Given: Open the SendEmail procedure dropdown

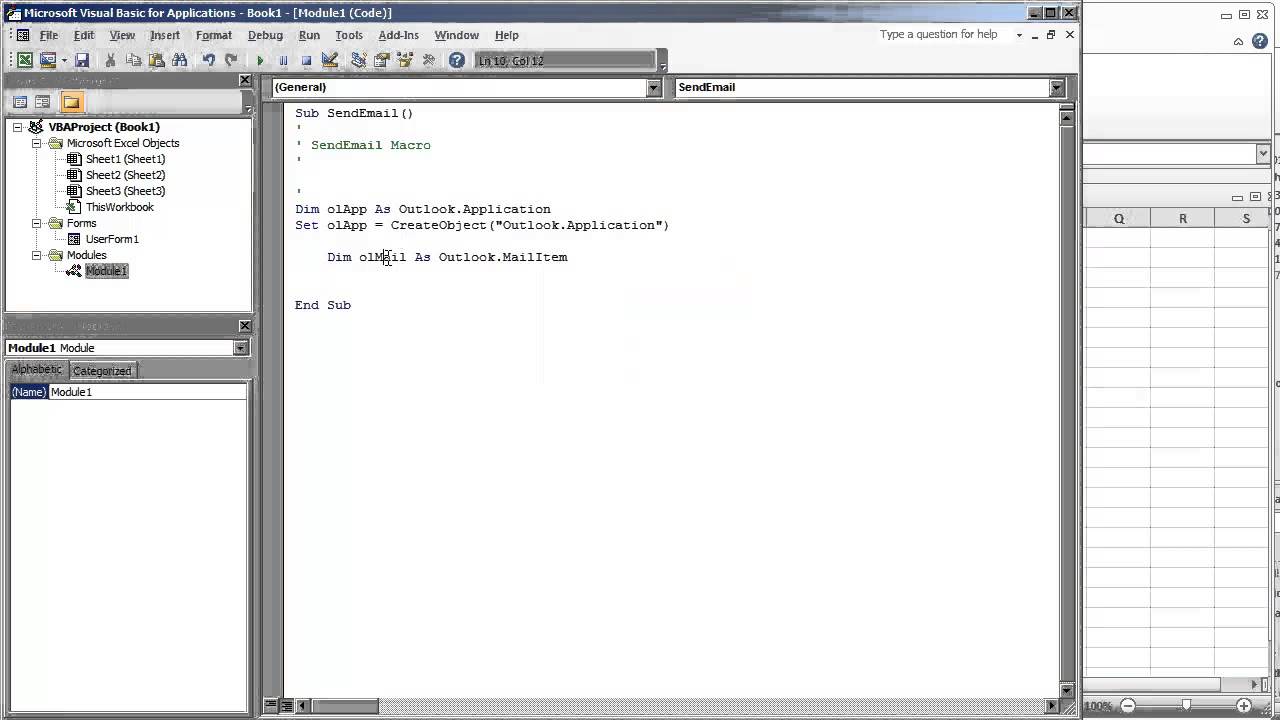Looking at the screenshot, I should [1056, 88].
